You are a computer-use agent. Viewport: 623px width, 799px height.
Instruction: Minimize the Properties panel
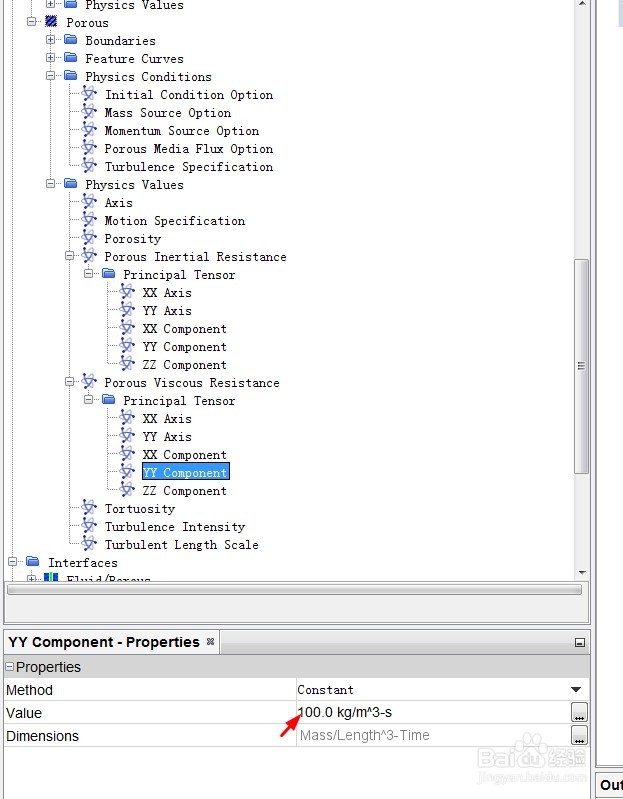pyautogui.click(x=580, y=643)
